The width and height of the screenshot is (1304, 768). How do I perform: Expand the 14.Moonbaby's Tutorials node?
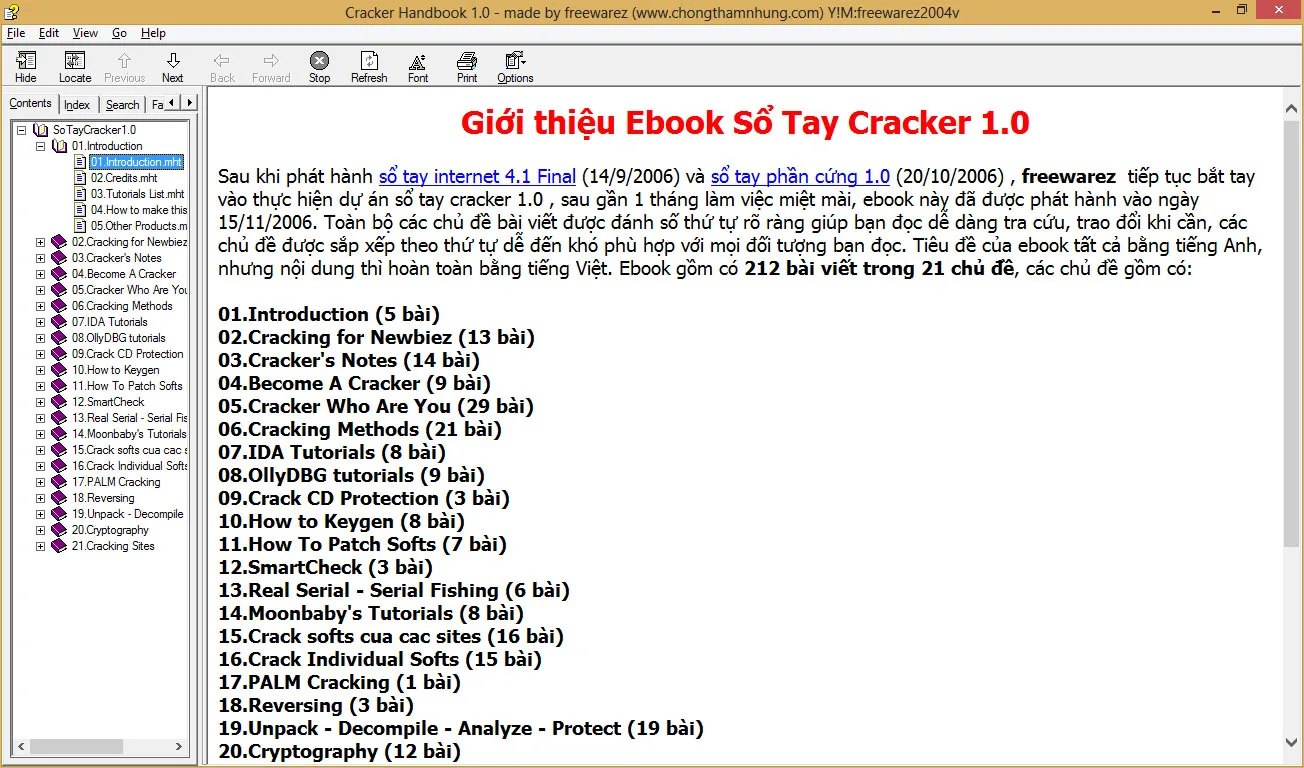40,434
